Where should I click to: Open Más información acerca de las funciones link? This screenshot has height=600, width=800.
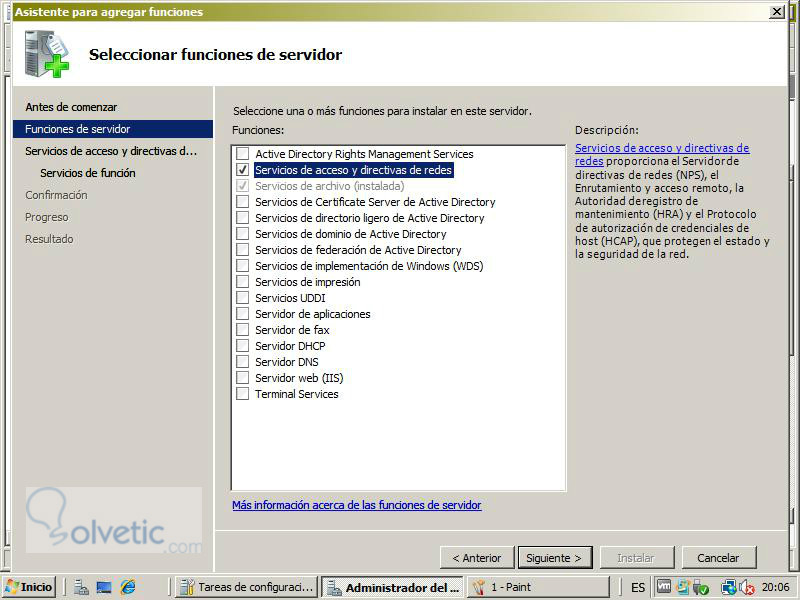click(x=357, y=505)
